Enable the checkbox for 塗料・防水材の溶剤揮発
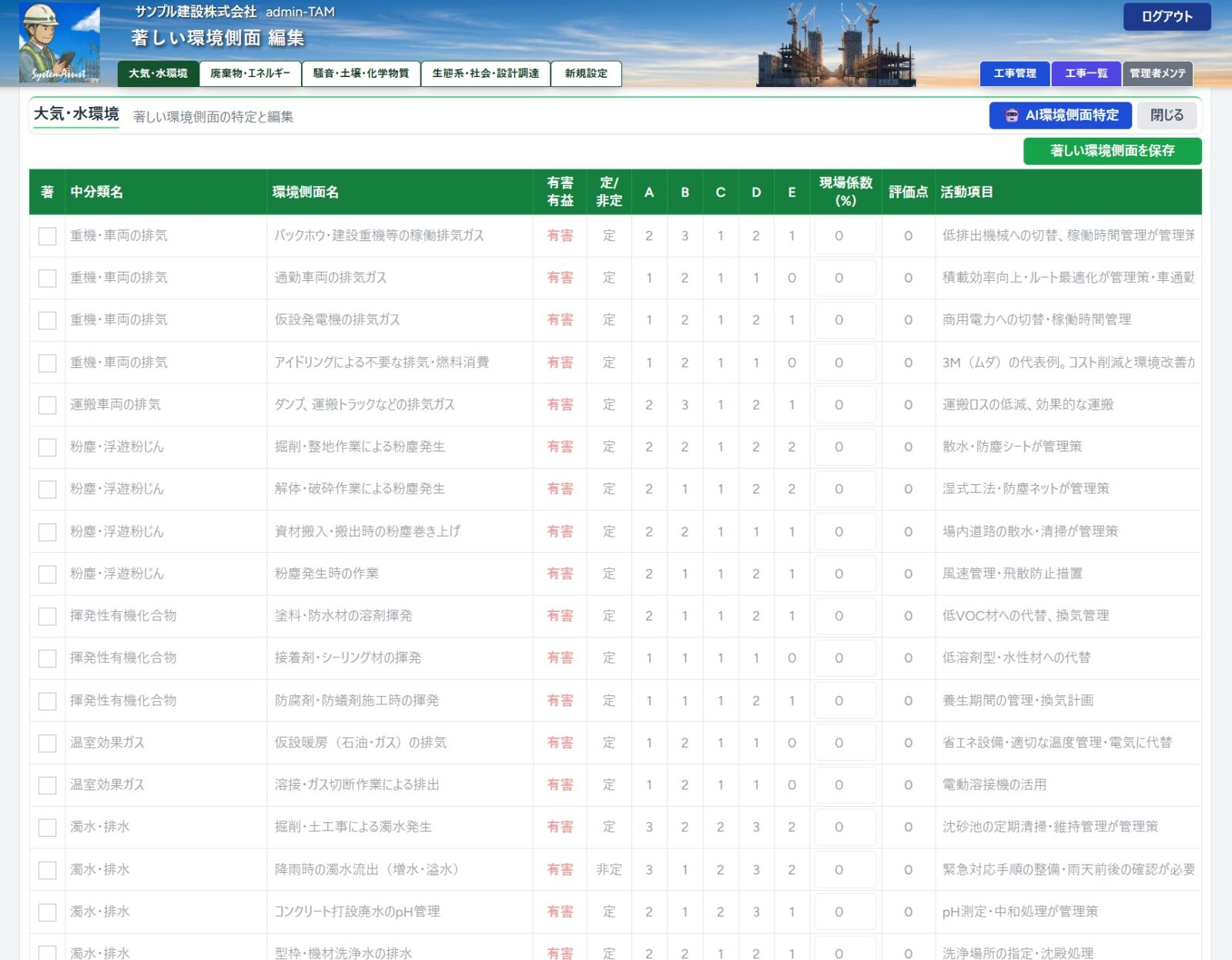Image resolution: width=1232 pixels, height=960 pixels. (x=48, y=617)
